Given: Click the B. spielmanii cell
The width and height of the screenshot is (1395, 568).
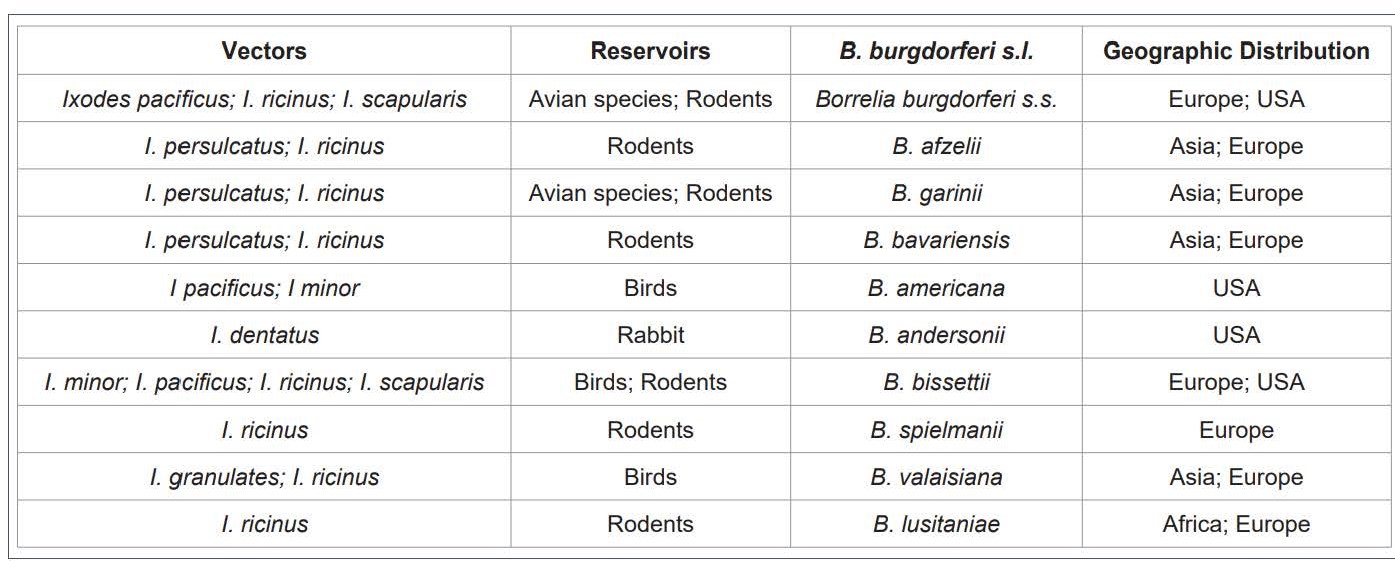Looking at the screenshot, I should (936, 430).
